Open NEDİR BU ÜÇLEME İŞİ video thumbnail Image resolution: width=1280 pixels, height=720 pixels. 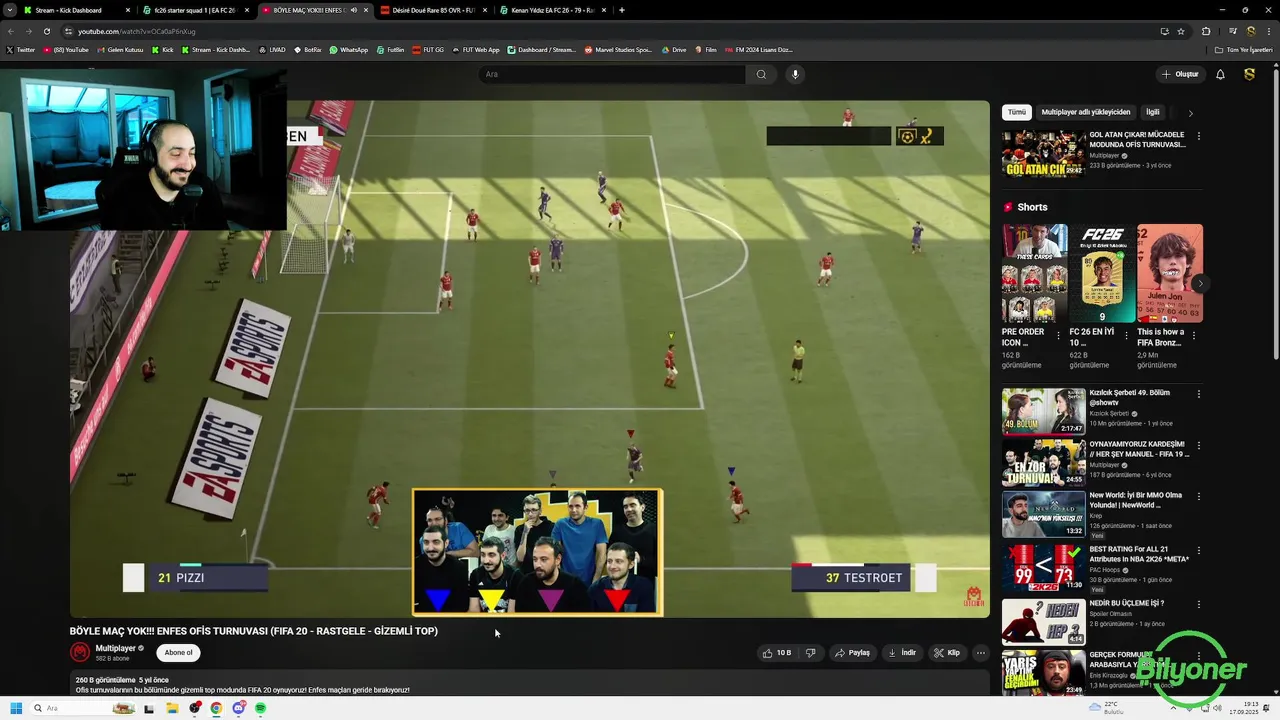click(x=1044, y=621)
